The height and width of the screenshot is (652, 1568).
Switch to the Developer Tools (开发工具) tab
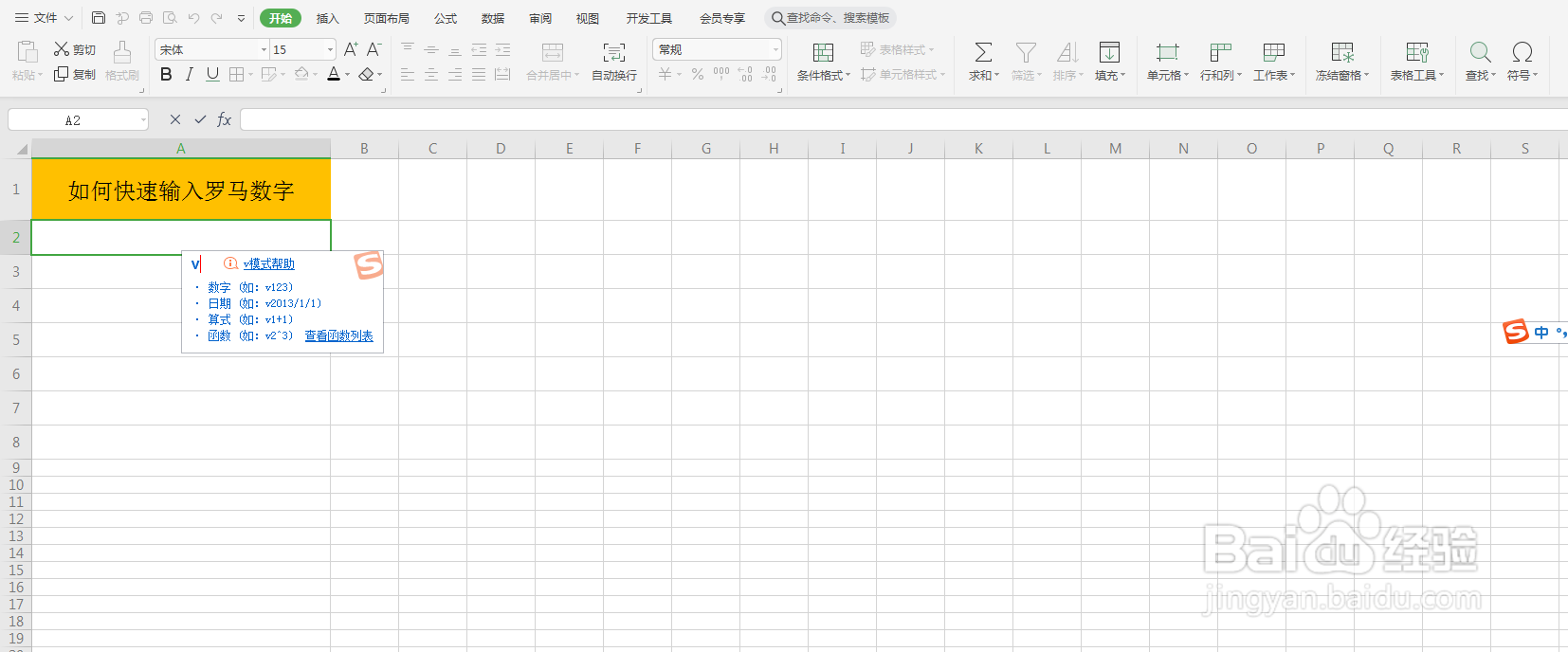[x=649, y=18]
